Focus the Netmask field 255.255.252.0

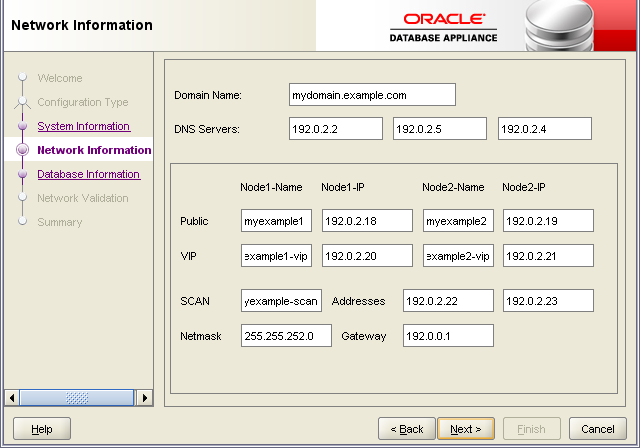[x=286, y=336]
